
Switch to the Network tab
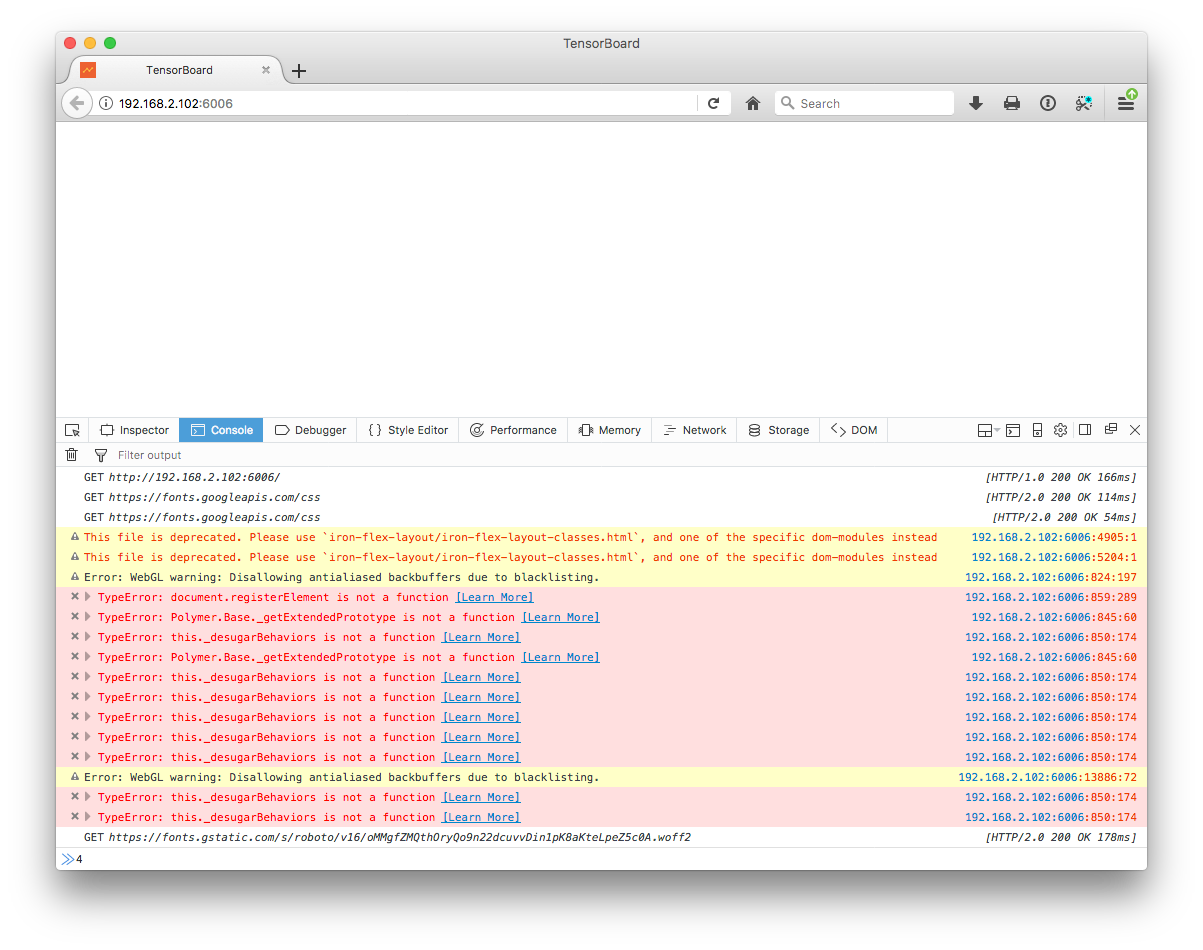(694, 430)
